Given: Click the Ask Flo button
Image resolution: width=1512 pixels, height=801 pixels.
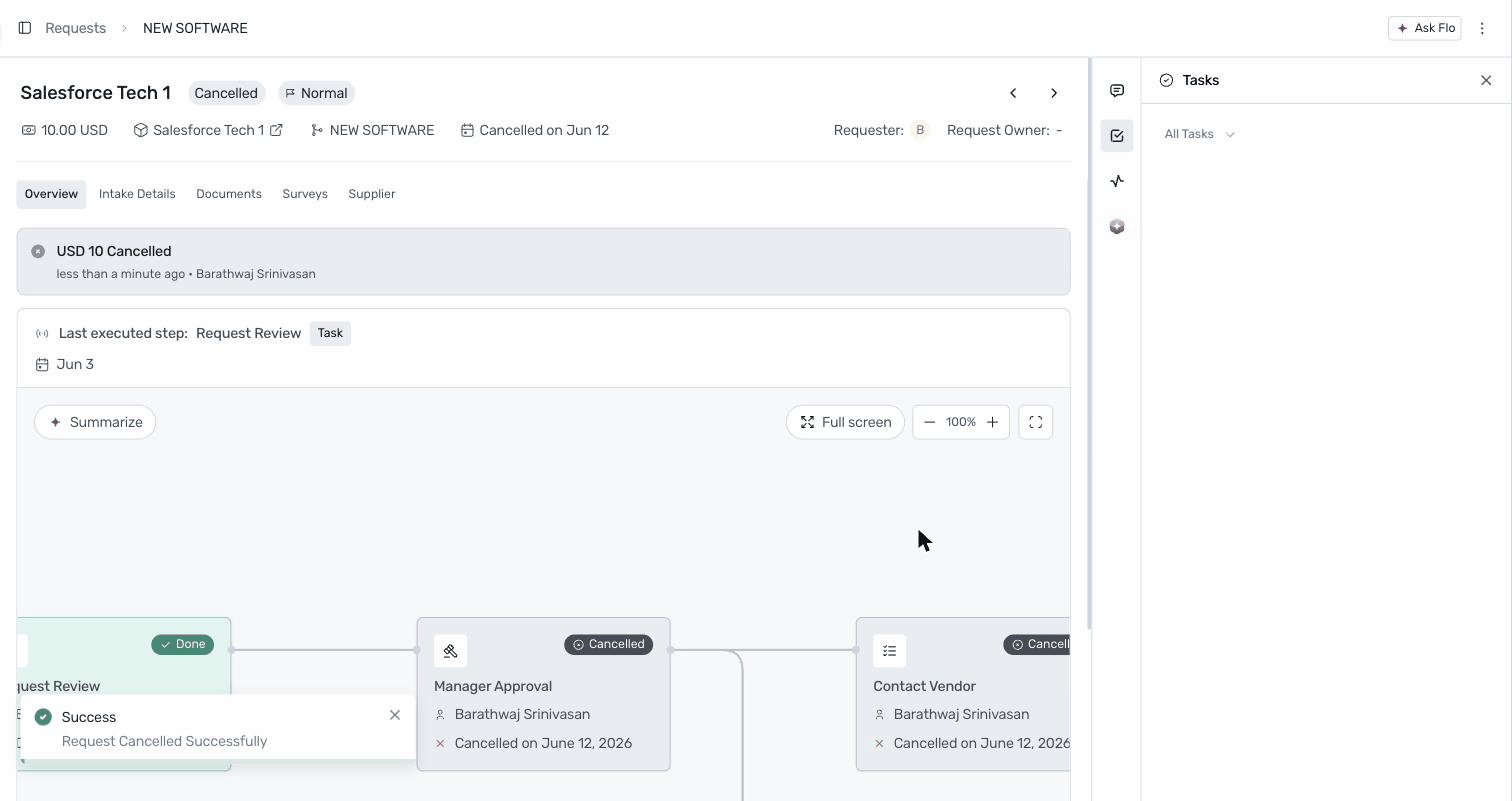Looking at the screenshot, I should pyautogui.click(x=1425, y=28).
